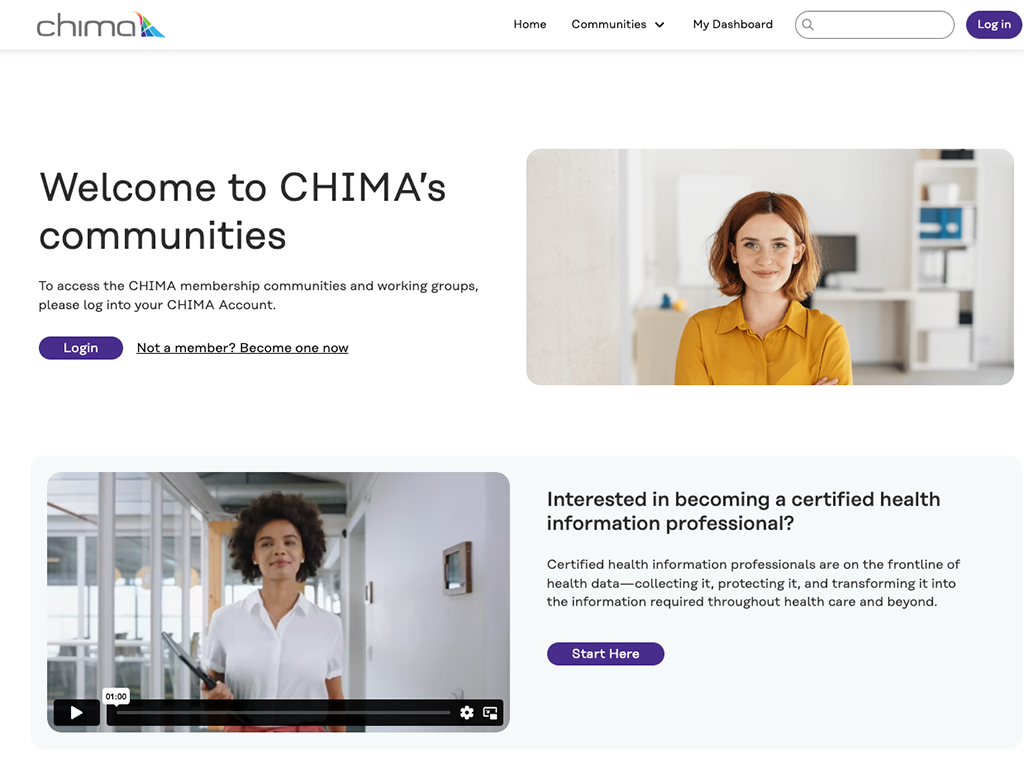Open the Communities menu

[x=618, y=24]
